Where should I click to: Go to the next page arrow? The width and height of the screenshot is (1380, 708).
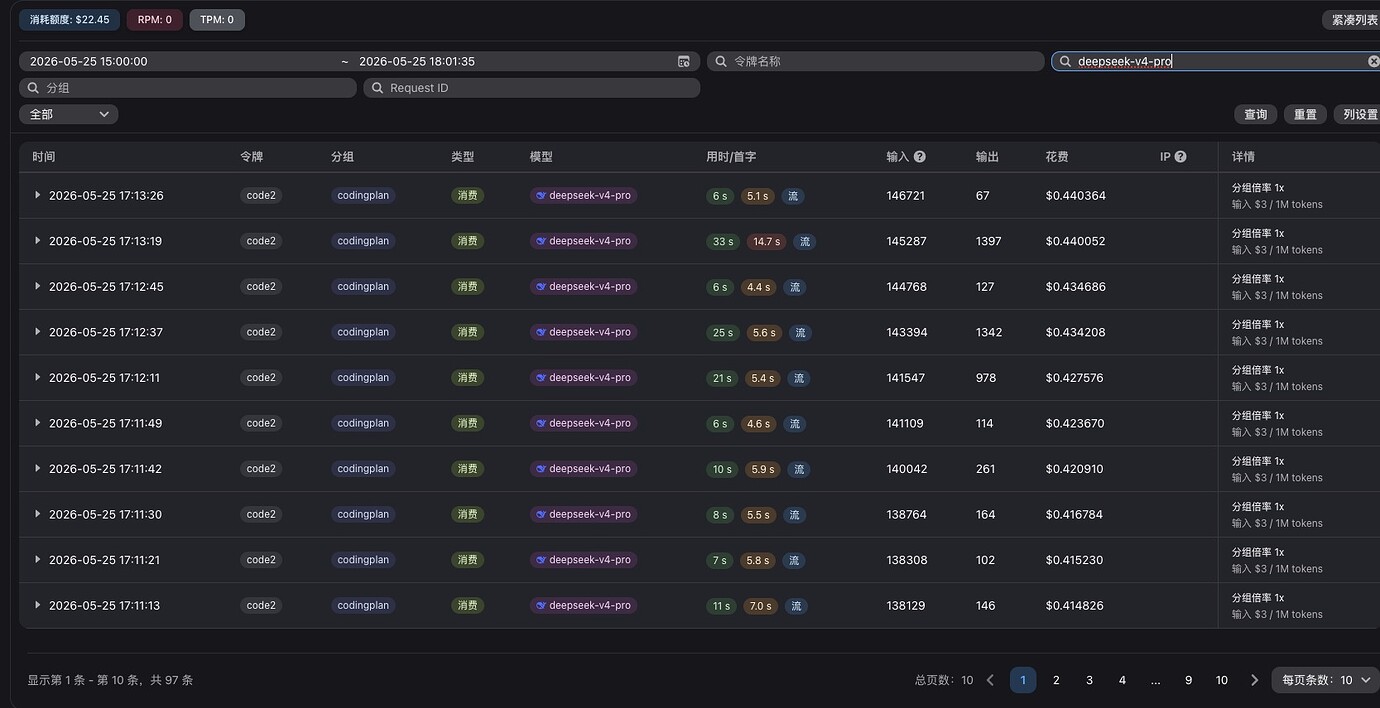pos(1254,680)
